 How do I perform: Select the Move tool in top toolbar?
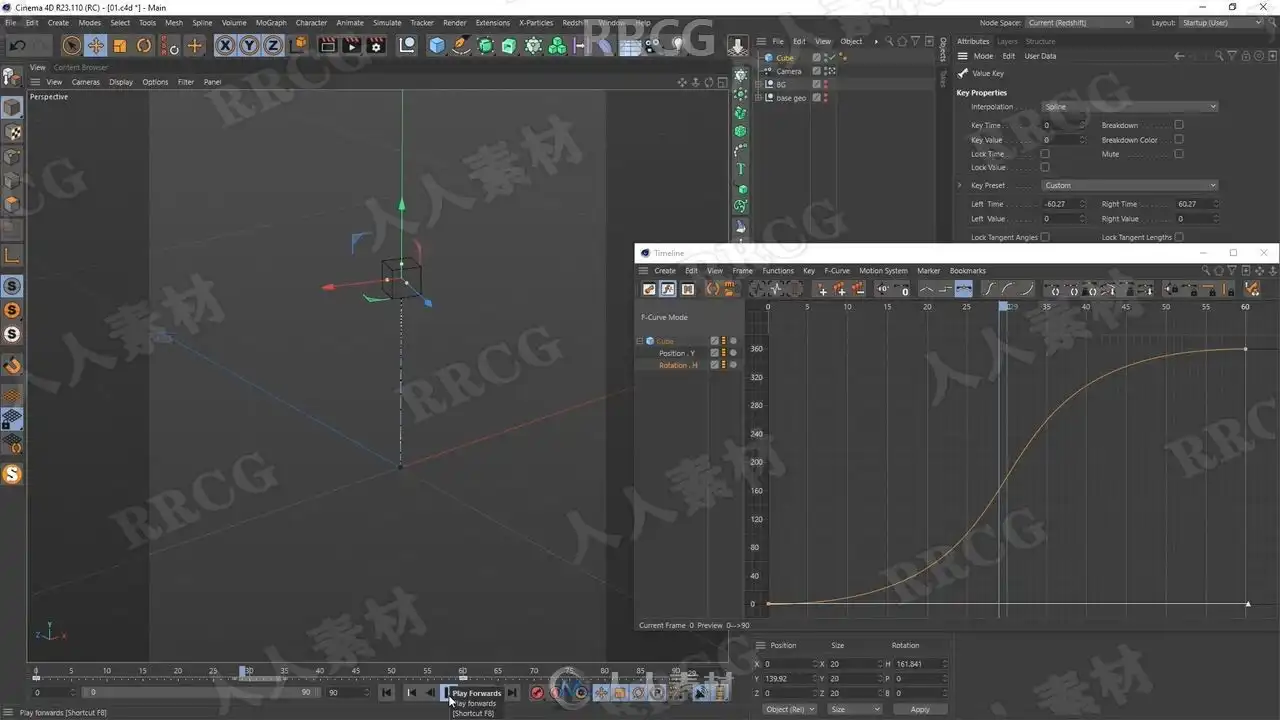pyautogui.click(x=96, y=45)
